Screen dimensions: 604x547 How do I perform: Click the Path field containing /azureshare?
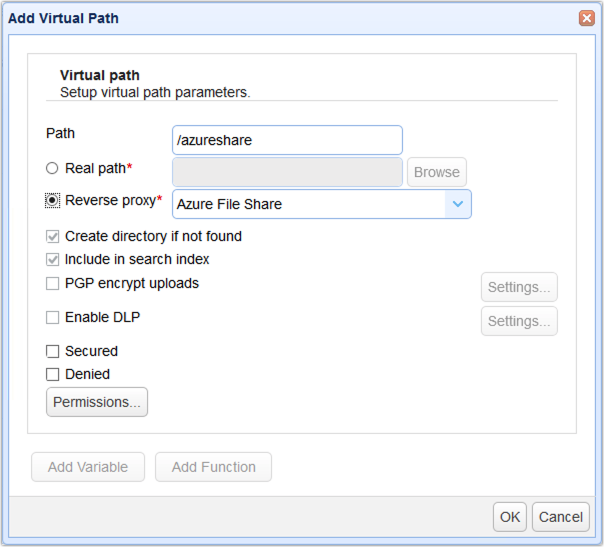point(287,140)
